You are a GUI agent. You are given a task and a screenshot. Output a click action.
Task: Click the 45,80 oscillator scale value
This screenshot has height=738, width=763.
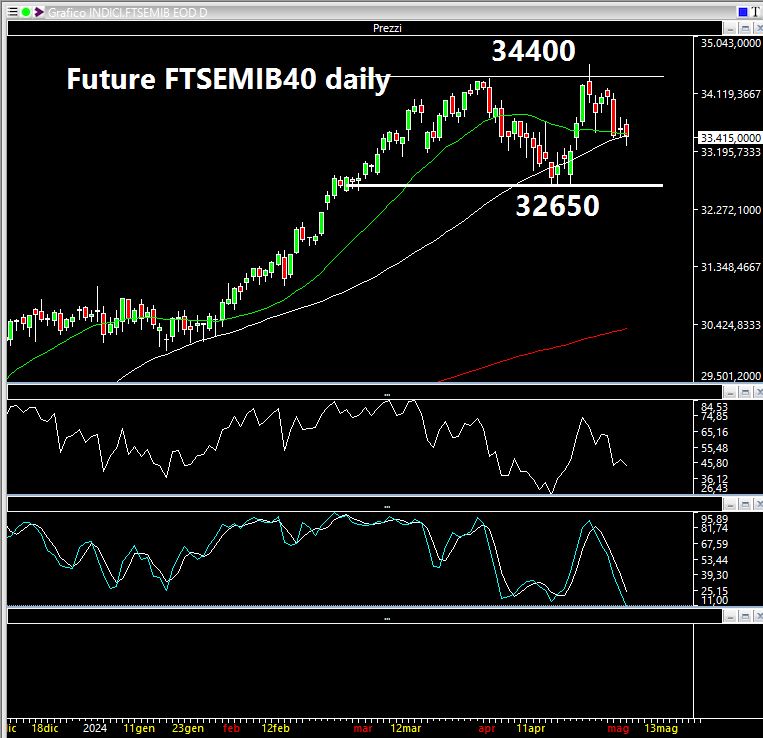click(x=714, y=463)
